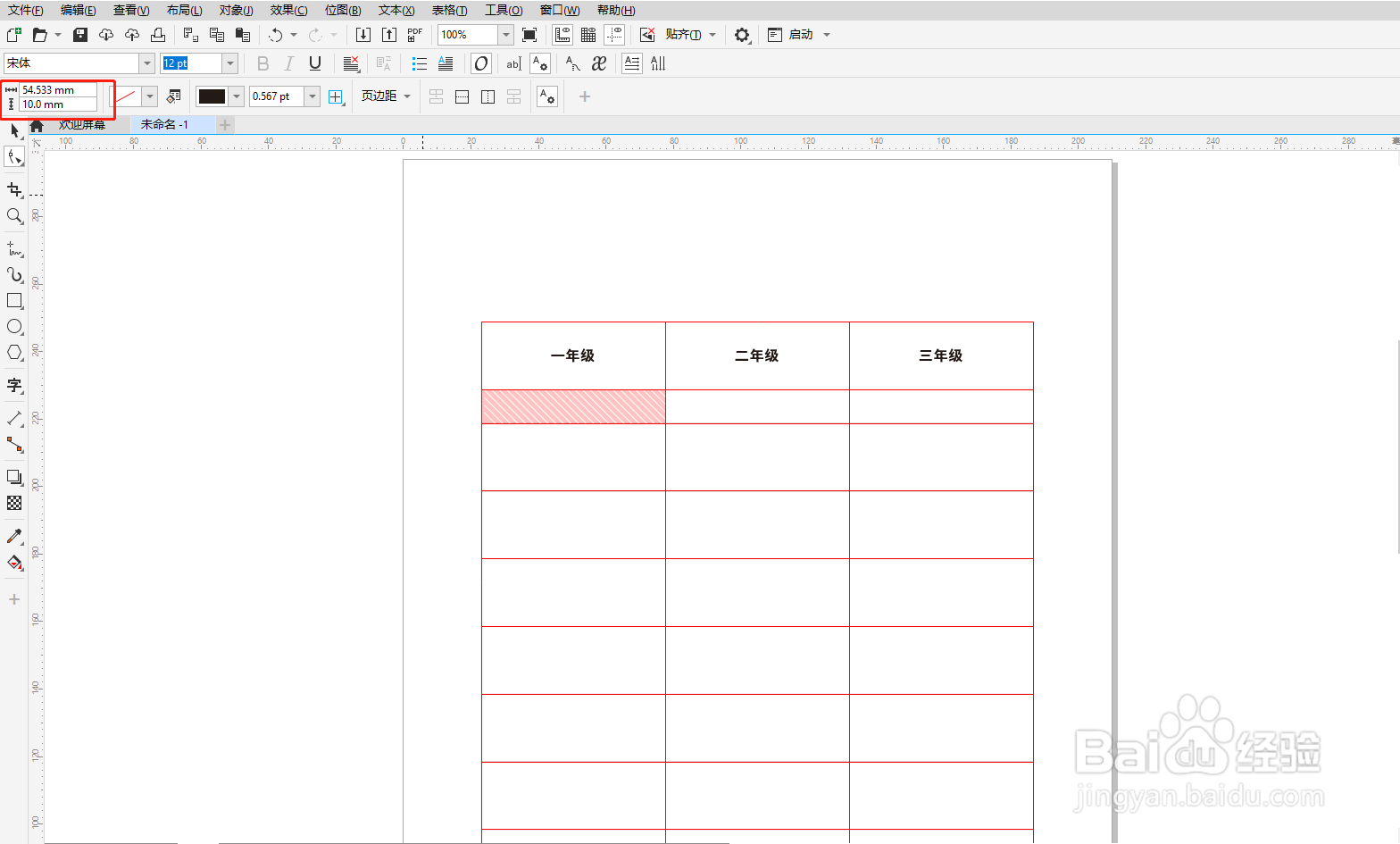Toggle Show rulers button

coord(562,35)
